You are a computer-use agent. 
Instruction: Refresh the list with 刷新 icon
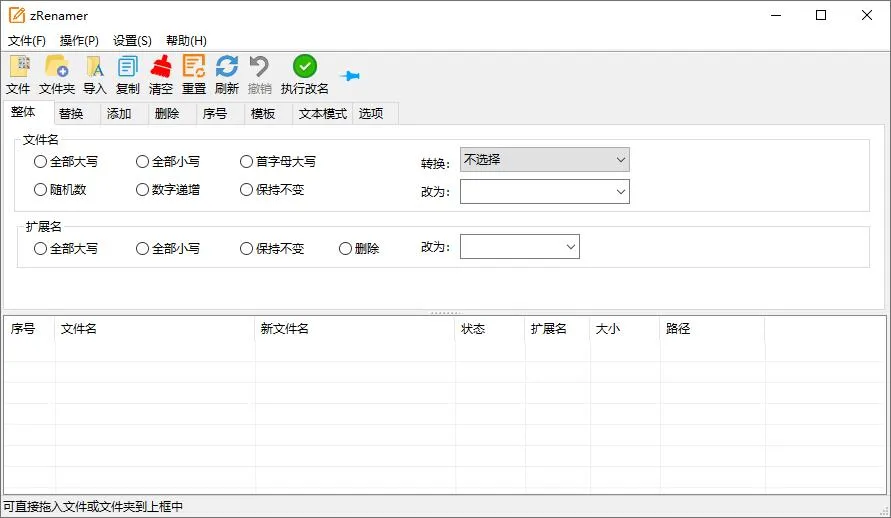227,68
